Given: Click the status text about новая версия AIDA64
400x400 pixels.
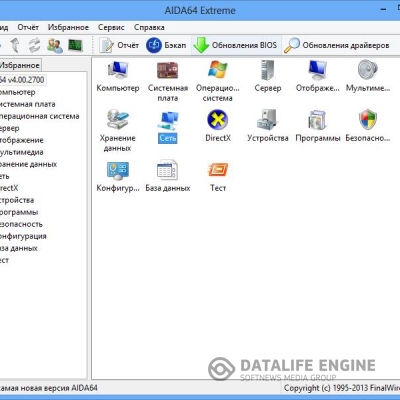Looking at the screenshot, I should (49, 388).
